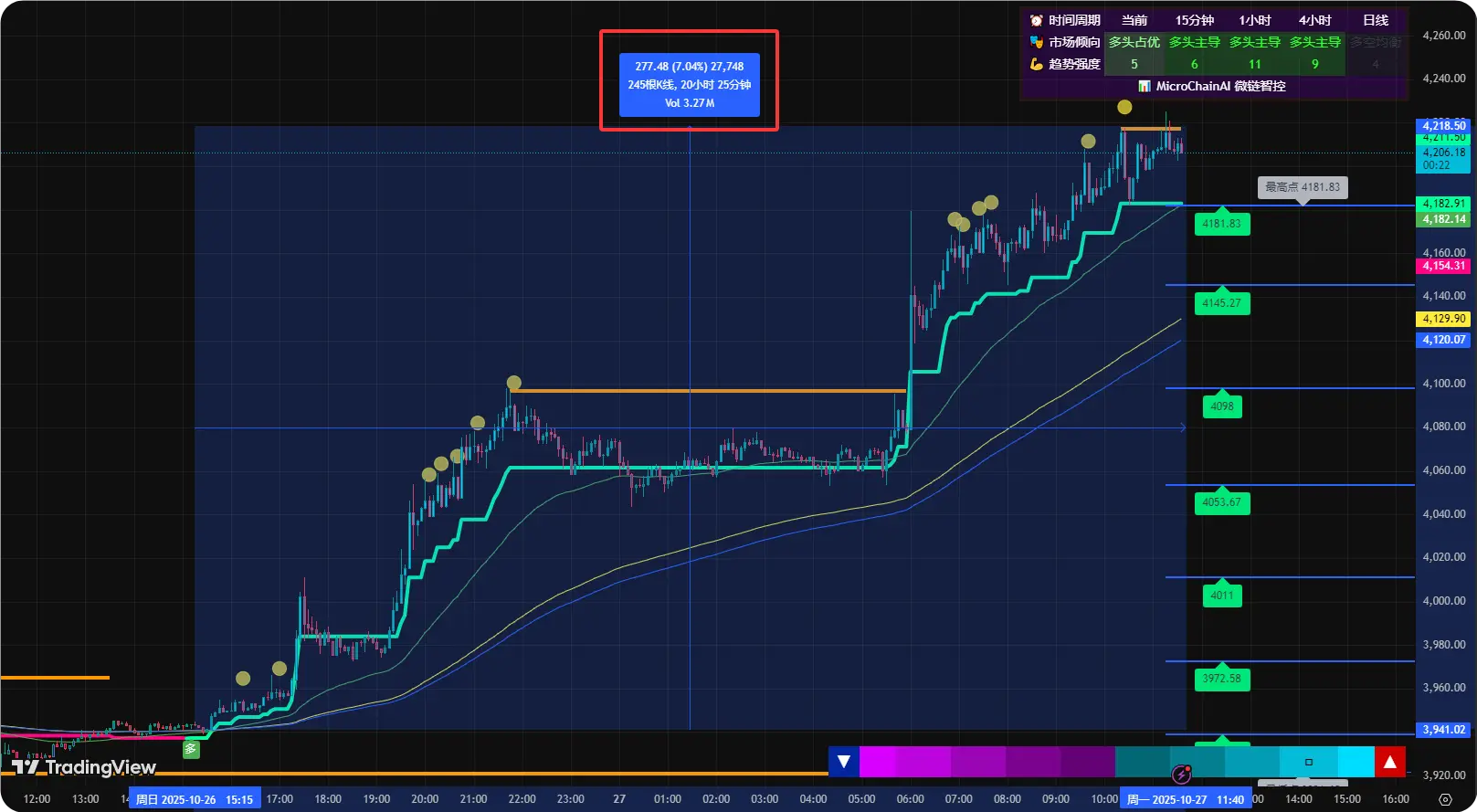The width and height of the screenshot is (1477, 812).
Task: Click the 周一 2025-10-27 11:40 time label
Action: (1186, 799)
